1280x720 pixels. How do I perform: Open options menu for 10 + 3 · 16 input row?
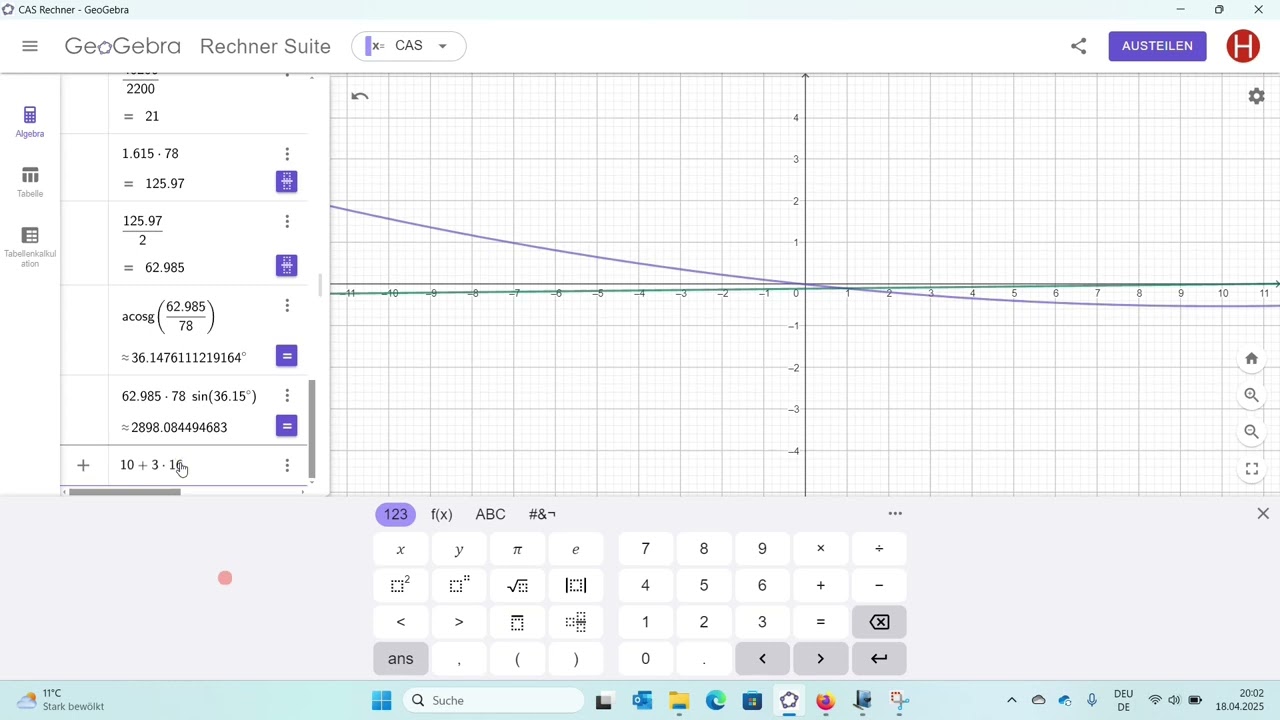[x=287, y=466]
